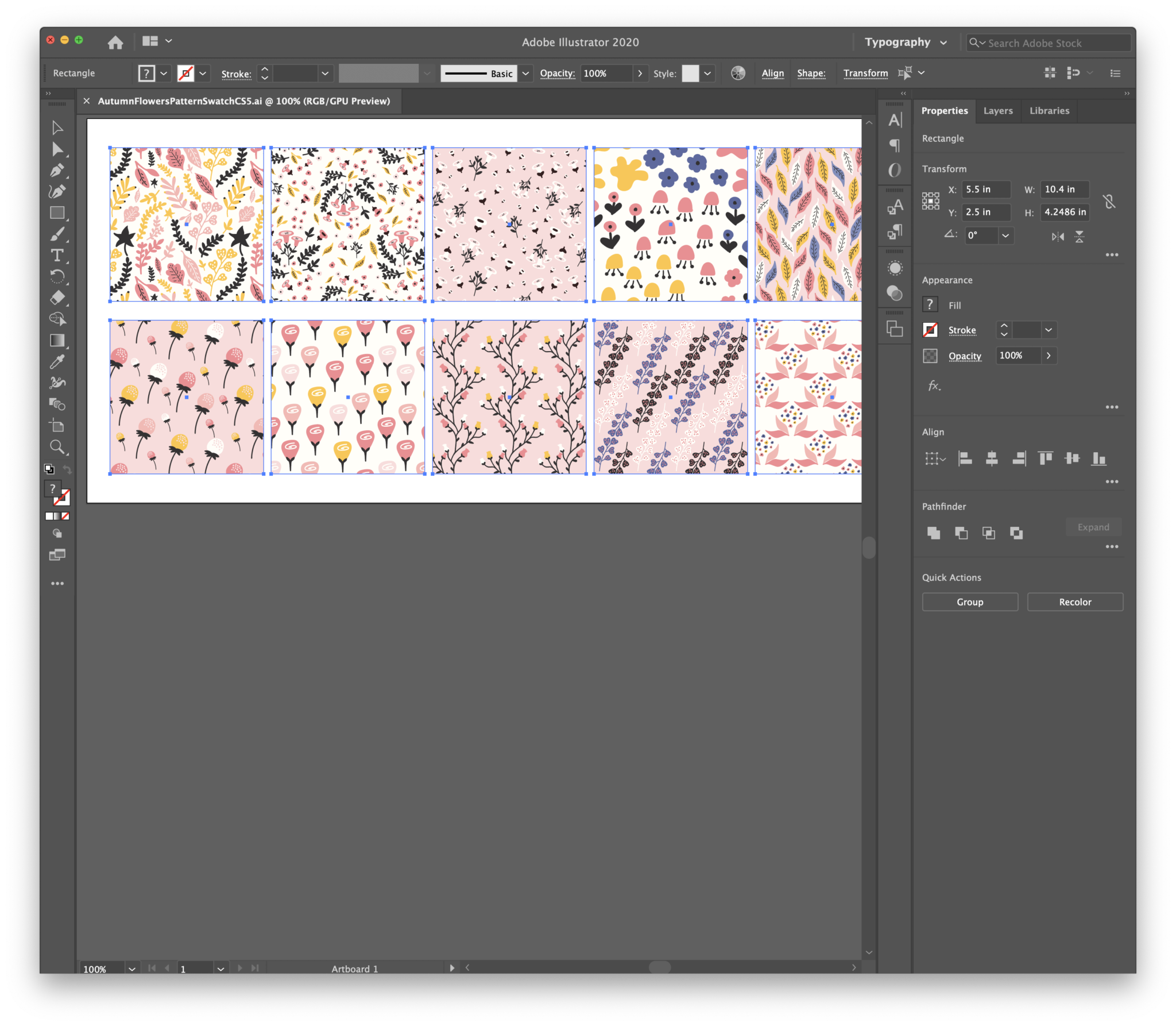Select the Eyedropper tool
Viewport: 1176px width, 1026px height.
pyautogui.click(x=57, y=361)
